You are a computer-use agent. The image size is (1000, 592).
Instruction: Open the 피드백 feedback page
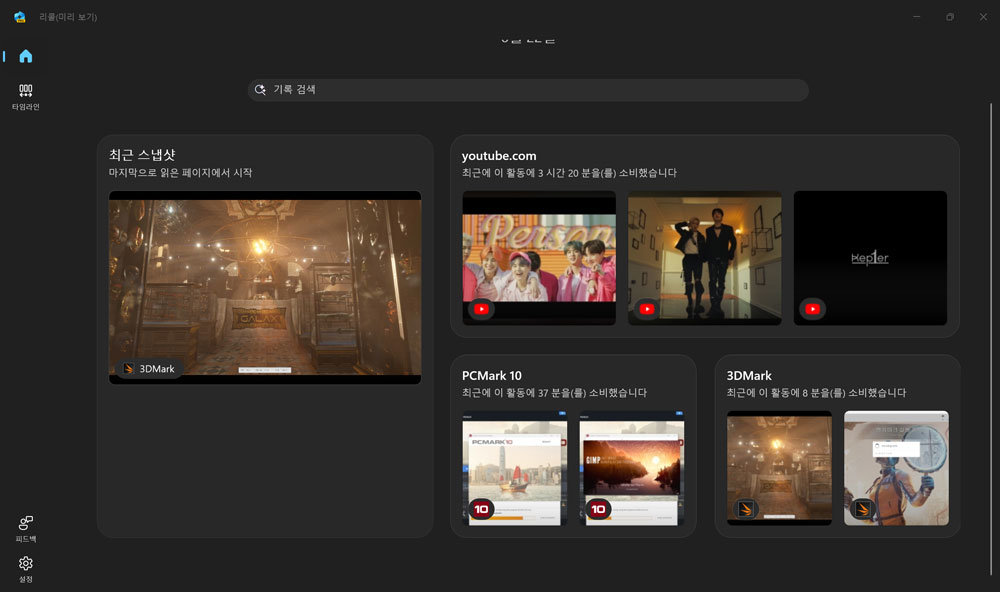click(26, 529)
